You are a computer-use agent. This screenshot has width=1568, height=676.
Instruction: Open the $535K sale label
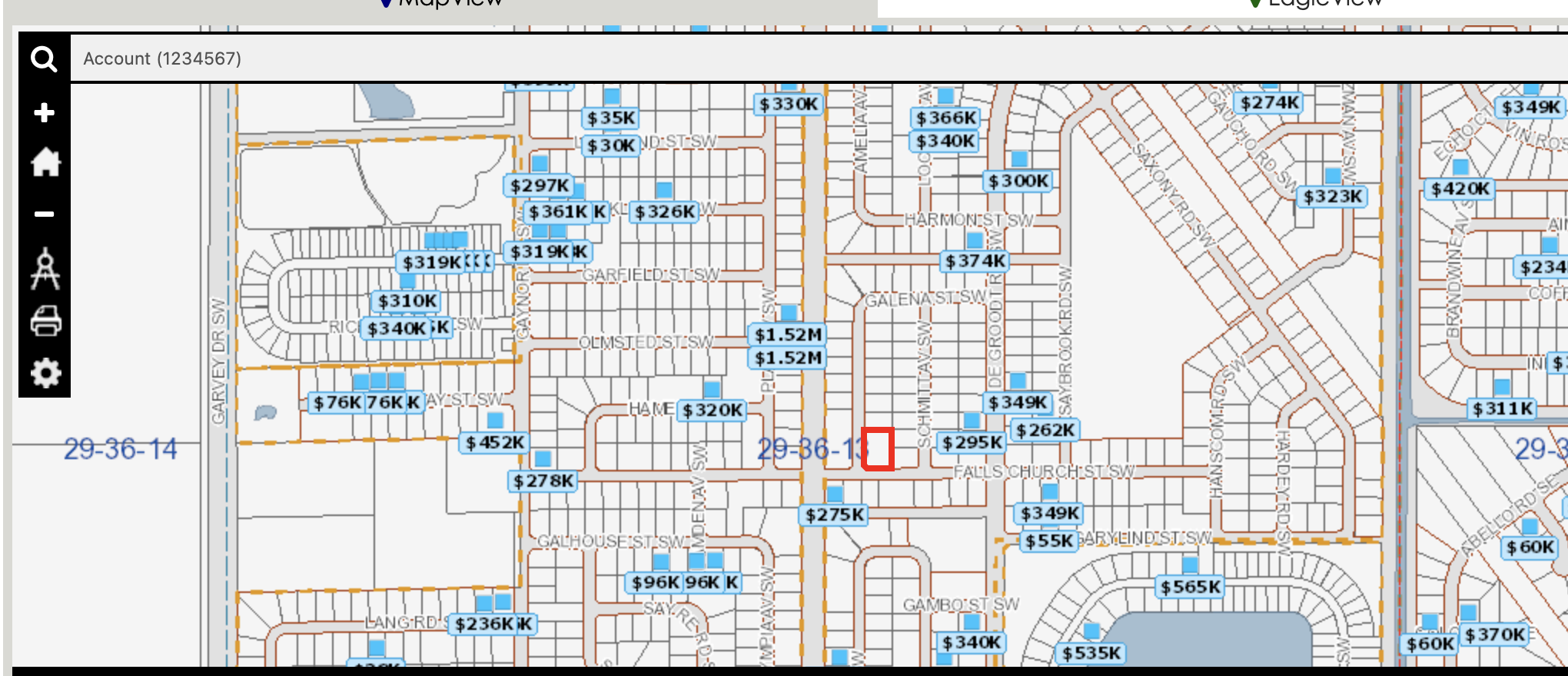click(x=1091, y=653)
